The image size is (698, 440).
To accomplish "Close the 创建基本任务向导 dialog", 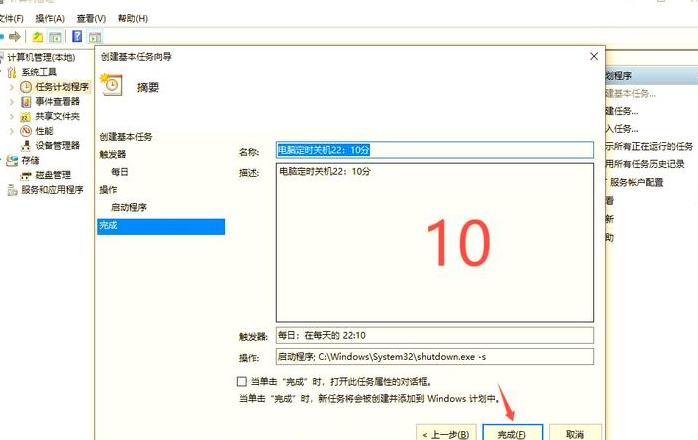I will [x=594, y=57].
